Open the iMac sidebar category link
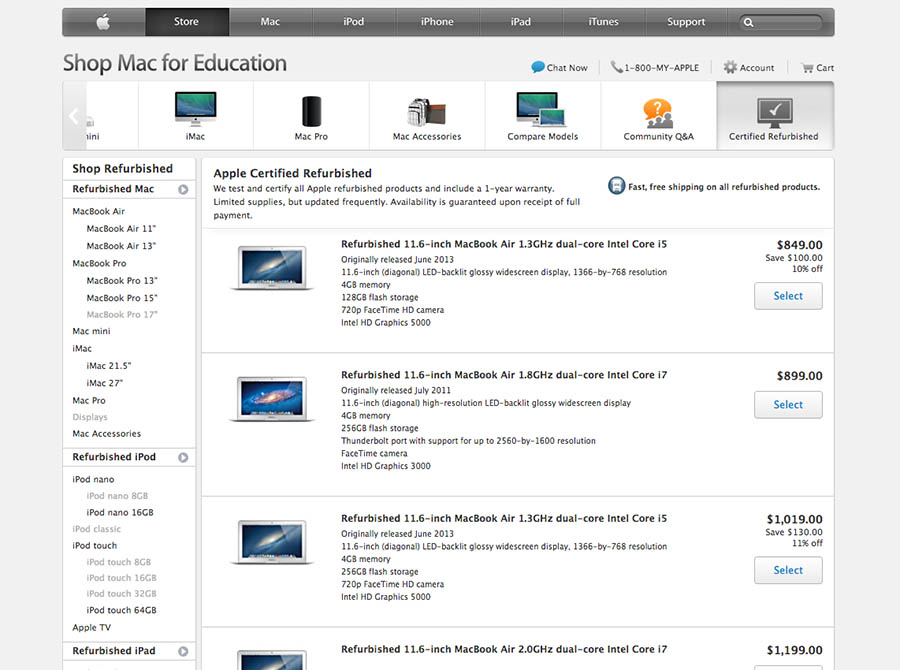This screenshot has height=670, width=900. (x=82, y=348)
